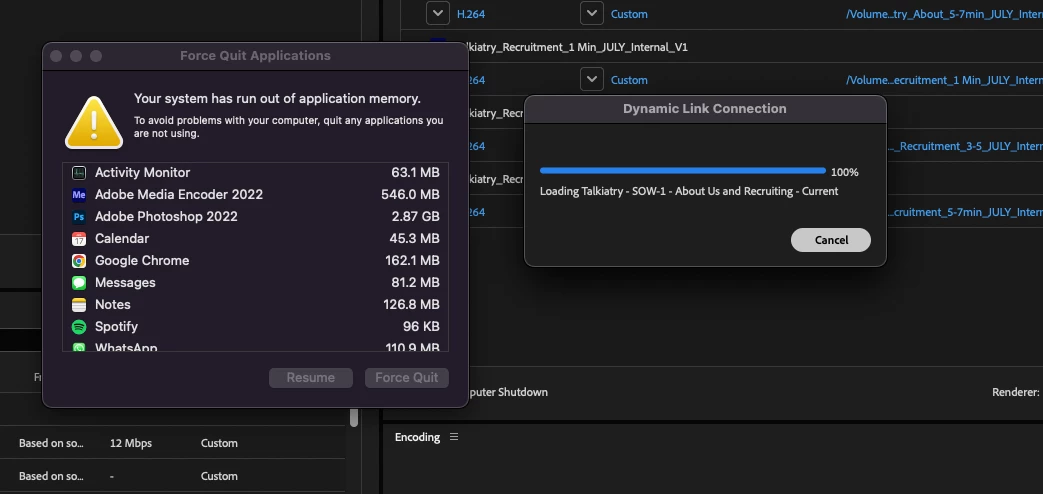The height and width of the screenshot is (494, 1043).
Task: Click Custom in the 12 Mbps row
Action: point(219,443)
